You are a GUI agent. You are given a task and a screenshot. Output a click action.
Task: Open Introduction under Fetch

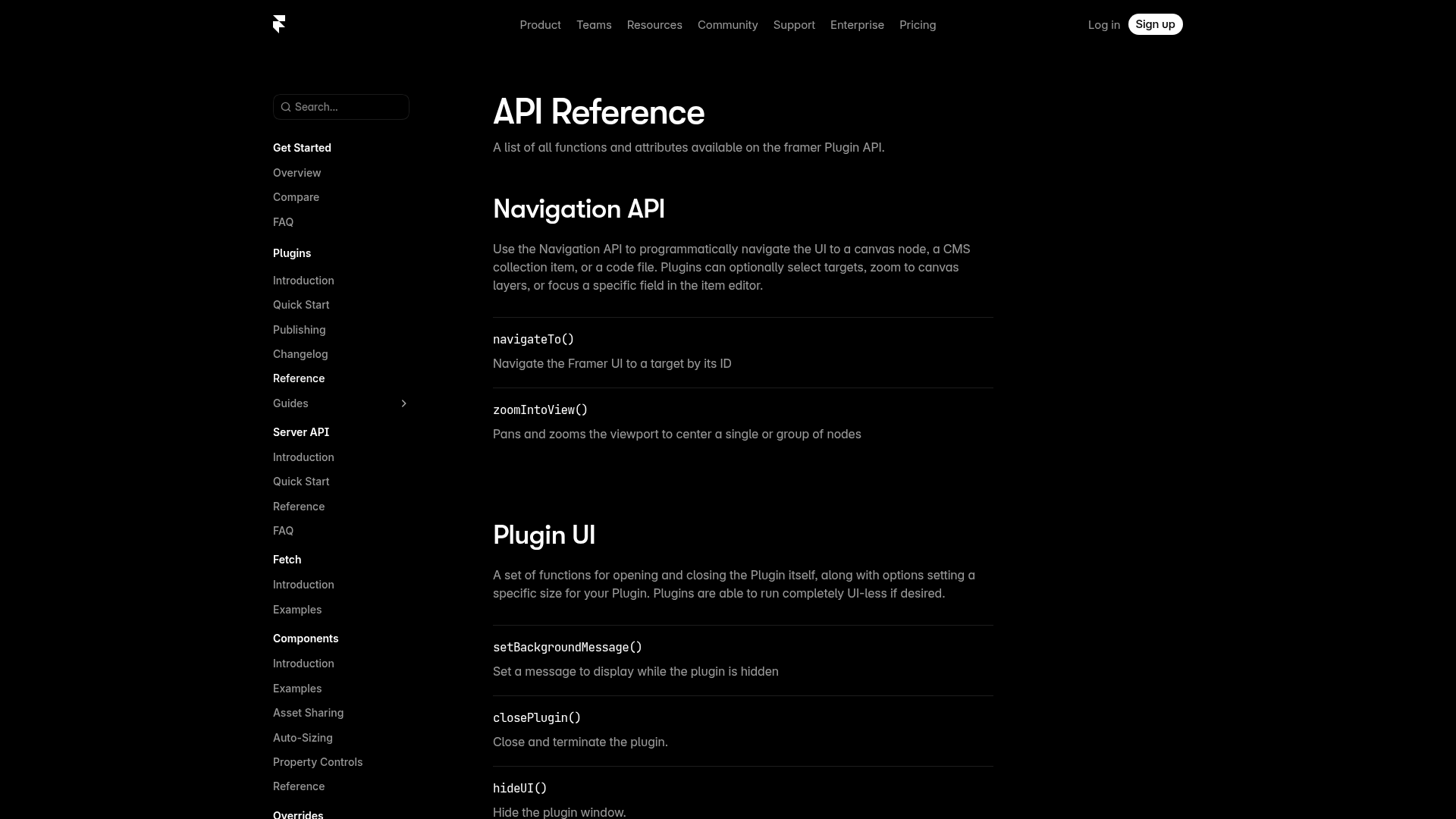(303, 585)
